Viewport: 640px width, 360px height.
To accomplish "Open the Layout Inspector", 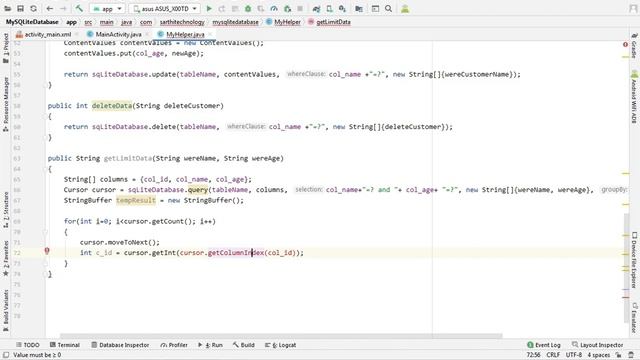I will [598, 345].
